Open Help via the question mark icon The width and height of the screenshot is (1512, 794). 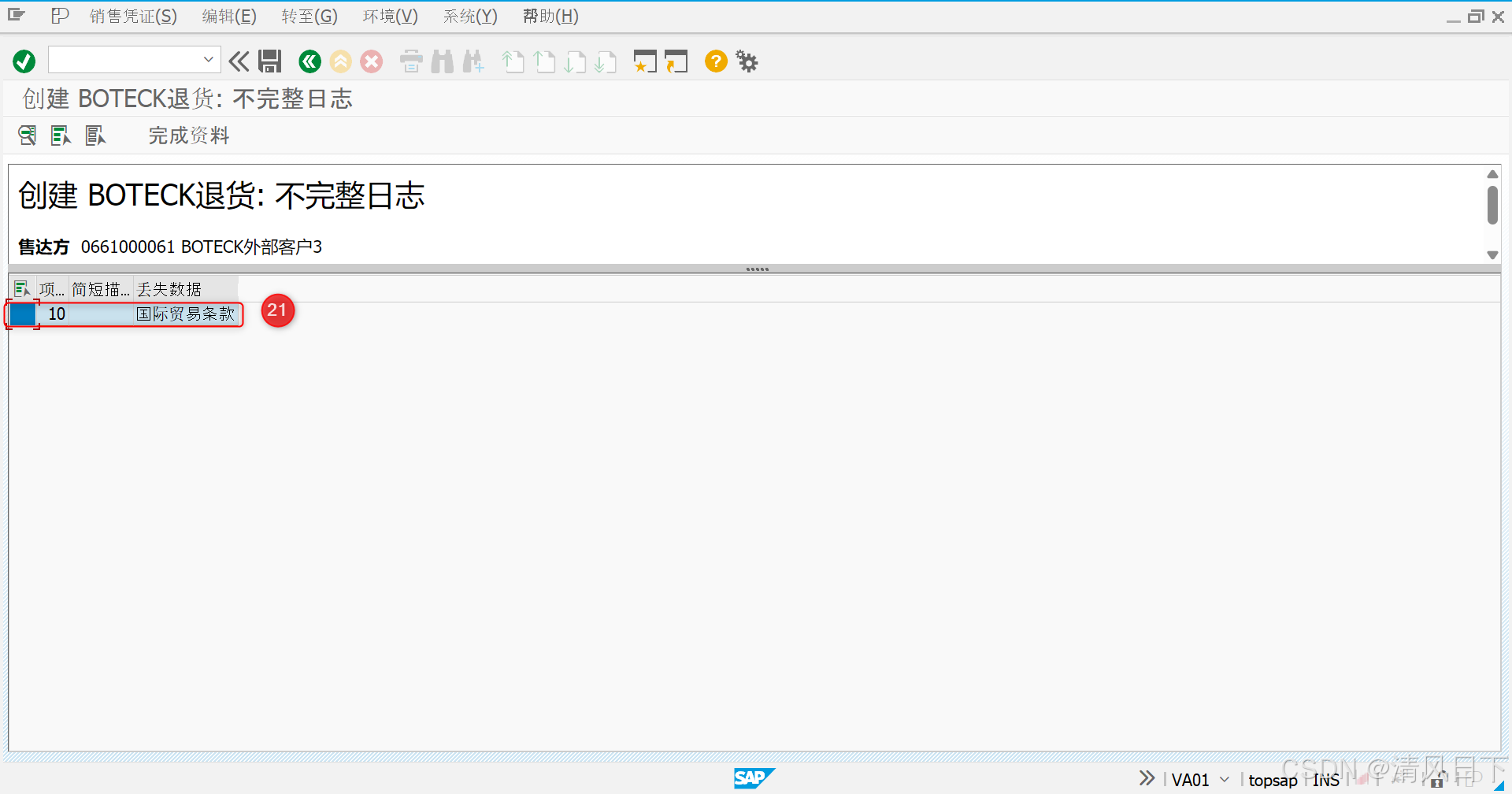[715, 61]
